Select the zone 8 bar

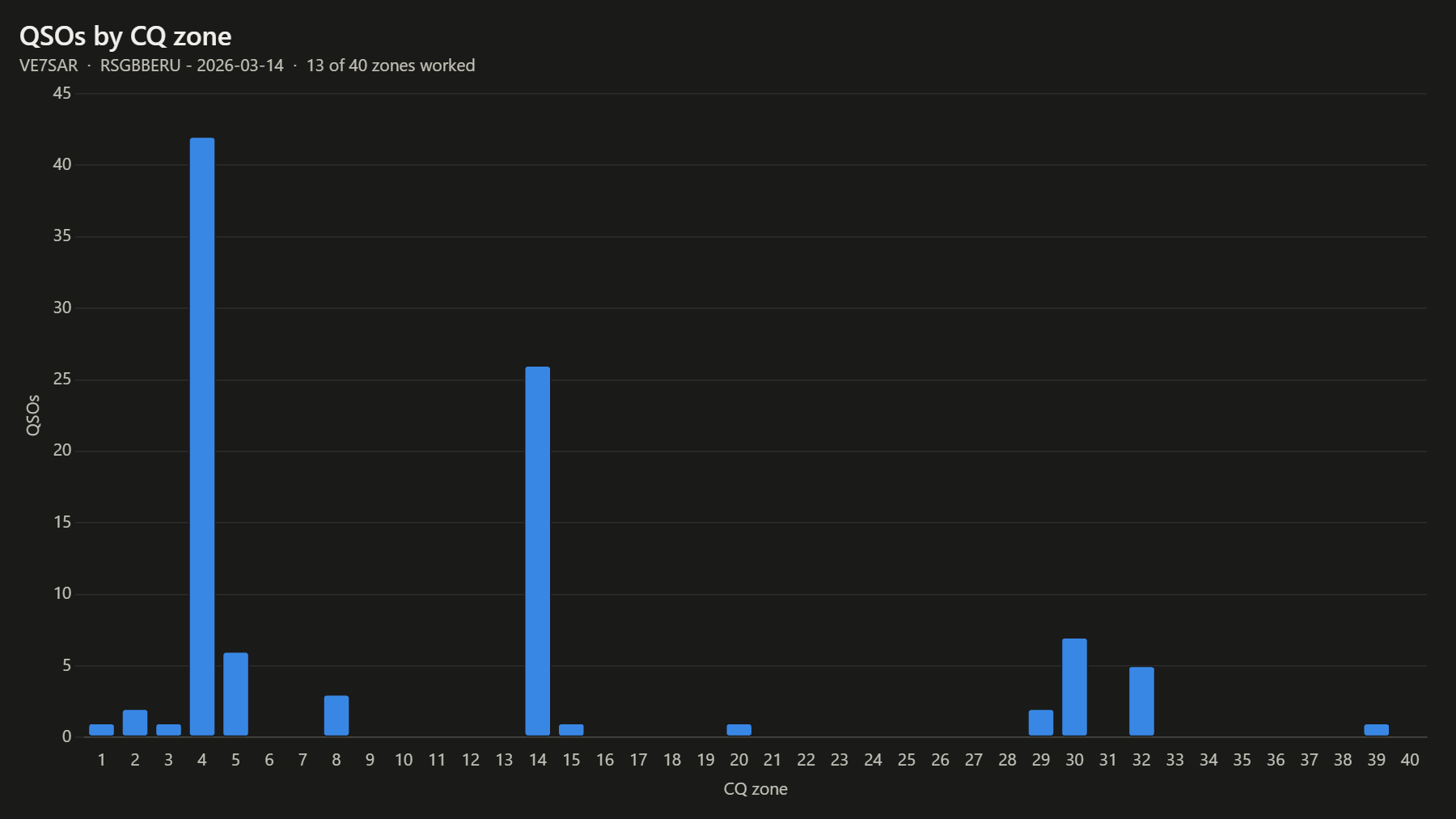pyautogui.click(x=336, y=715)
